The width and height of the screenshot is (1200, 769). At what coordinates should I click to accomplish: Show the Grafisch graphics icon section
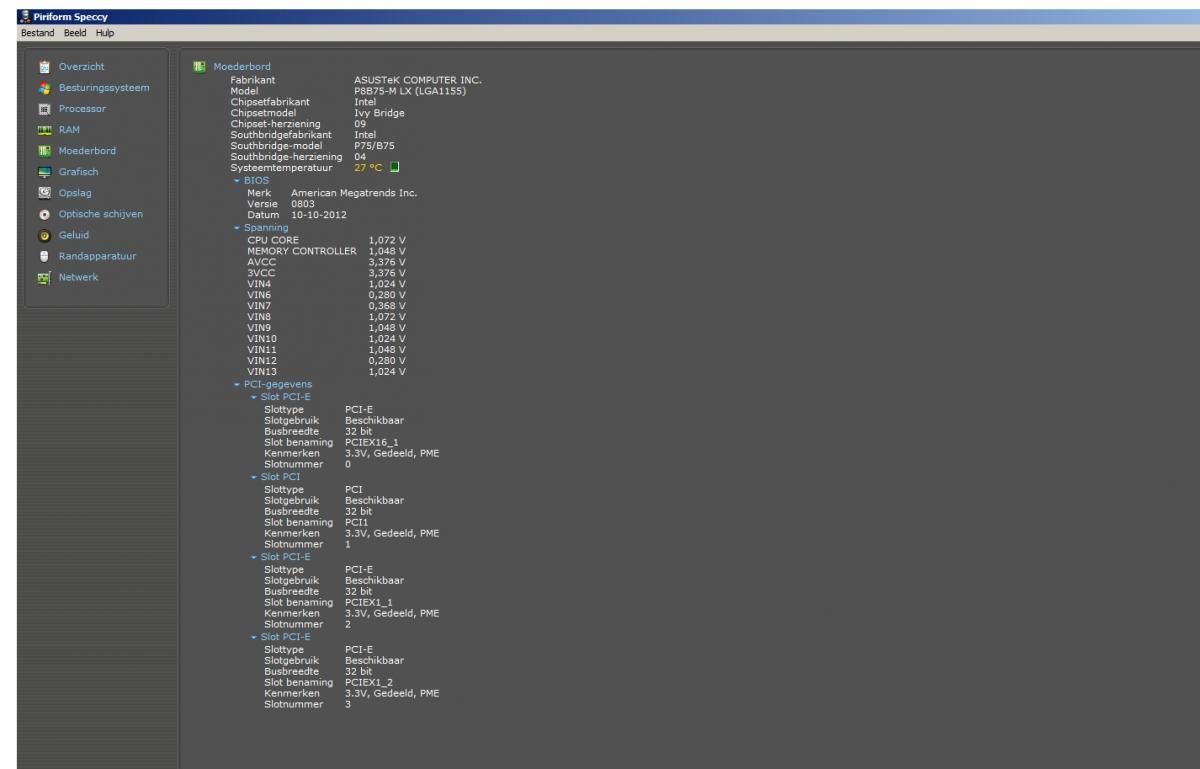click(x=43, y=172)
